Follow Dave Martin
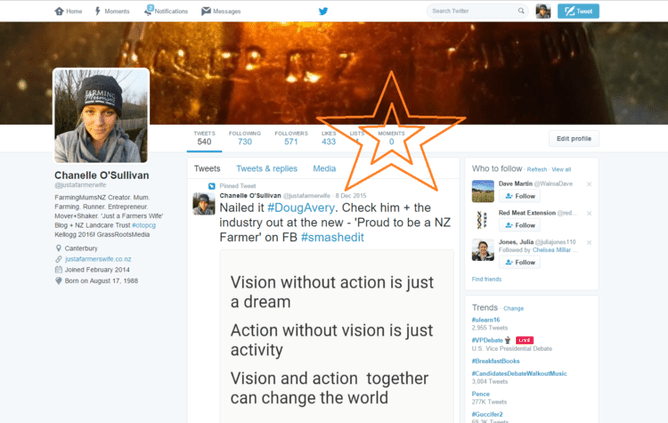This screenshot has height=423, width=668. click(x=520, y=197)
